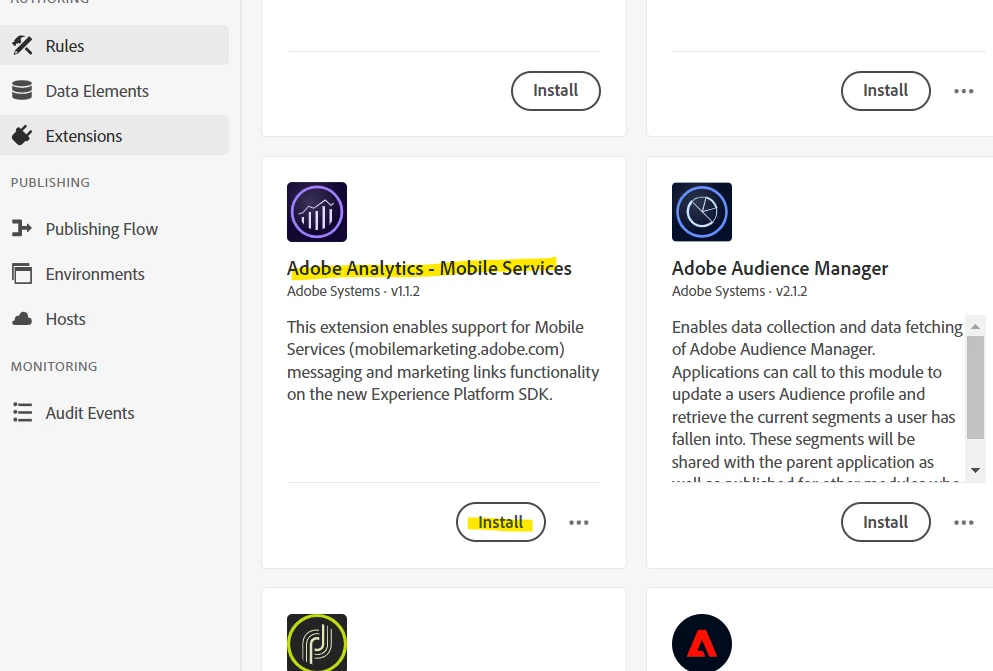Click the MONITORING section header

pos(54,367)
